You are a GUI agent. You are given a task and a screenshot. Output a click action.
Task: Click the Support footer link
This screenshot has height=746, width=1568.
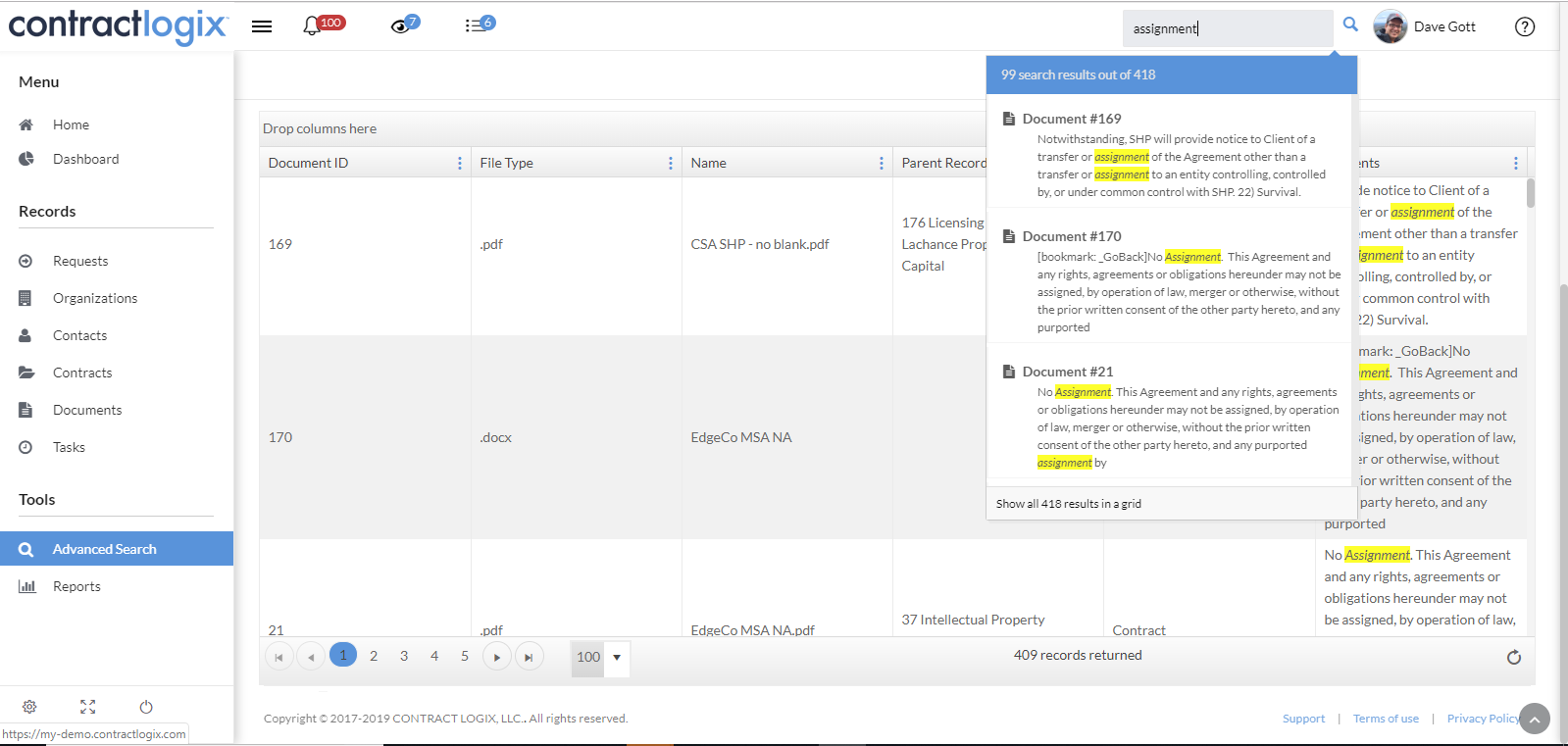click(x=1303, y=719)
